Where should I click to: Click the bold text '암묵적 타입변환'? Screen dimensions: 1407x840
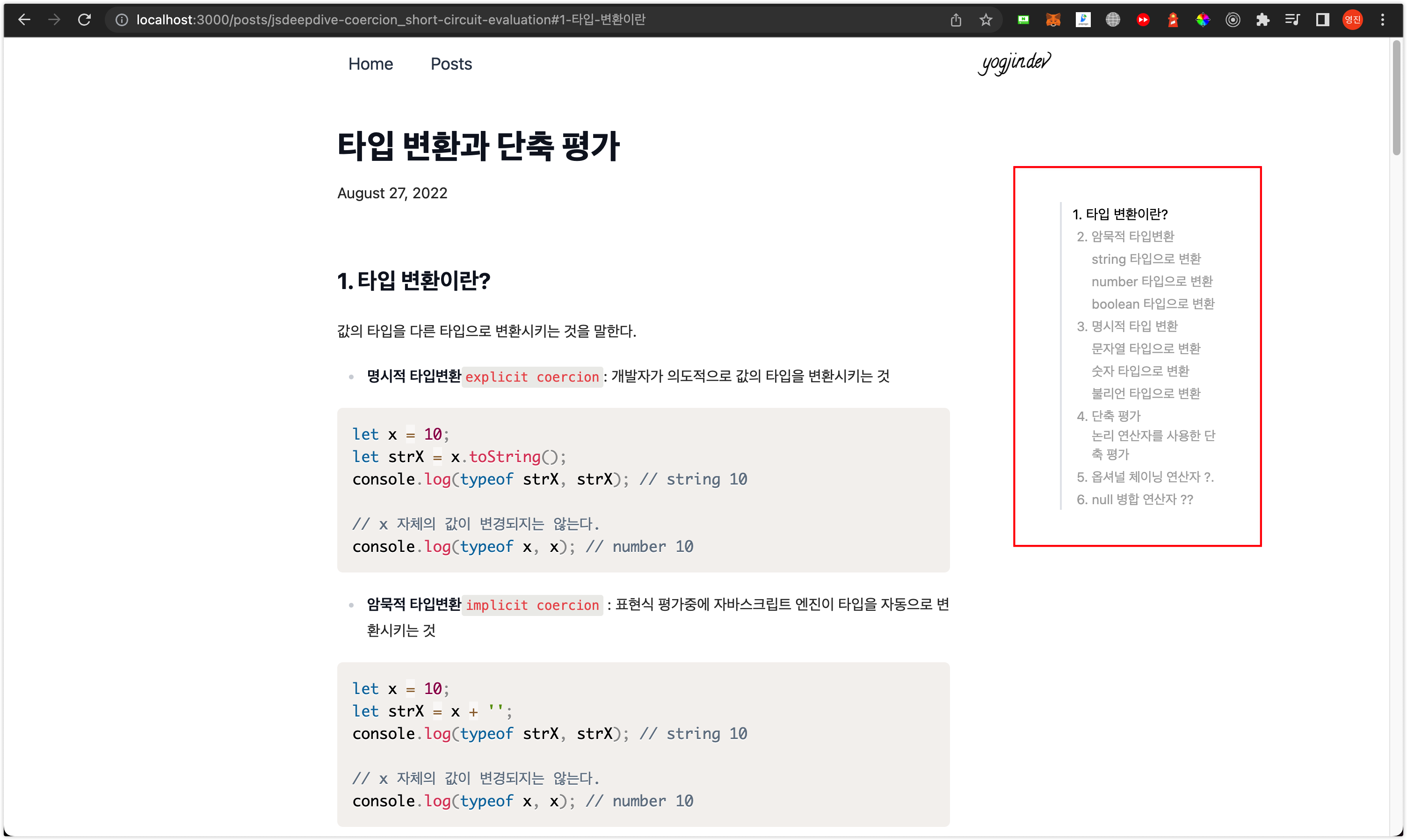pos(413,605)
